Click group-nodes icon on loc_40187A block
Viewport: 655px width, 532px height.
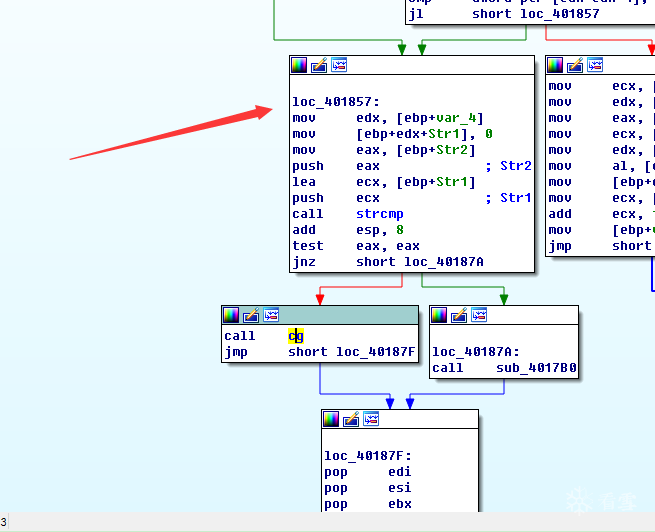pos(479,315)
